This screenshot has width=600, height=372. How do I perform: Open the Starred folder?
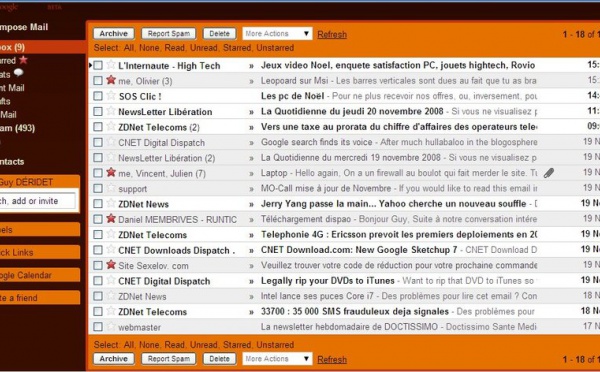[x=8, y=60]
